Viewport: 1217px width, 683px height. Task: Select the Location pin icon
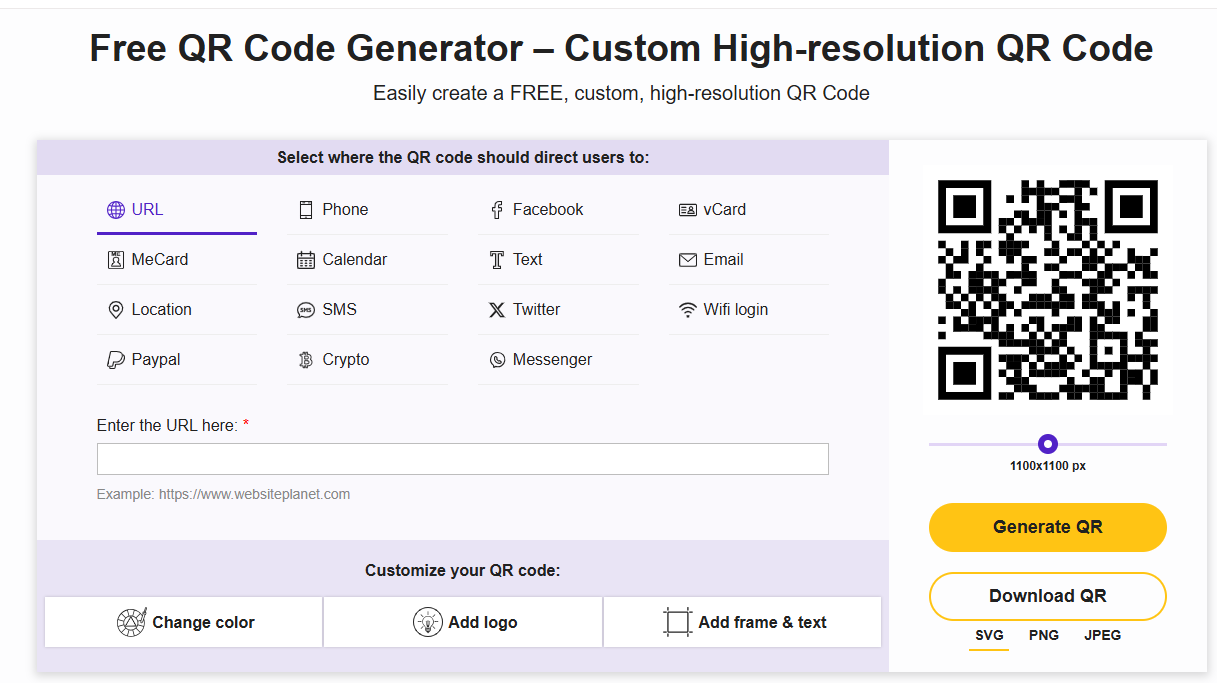click(x=115, y=310)
